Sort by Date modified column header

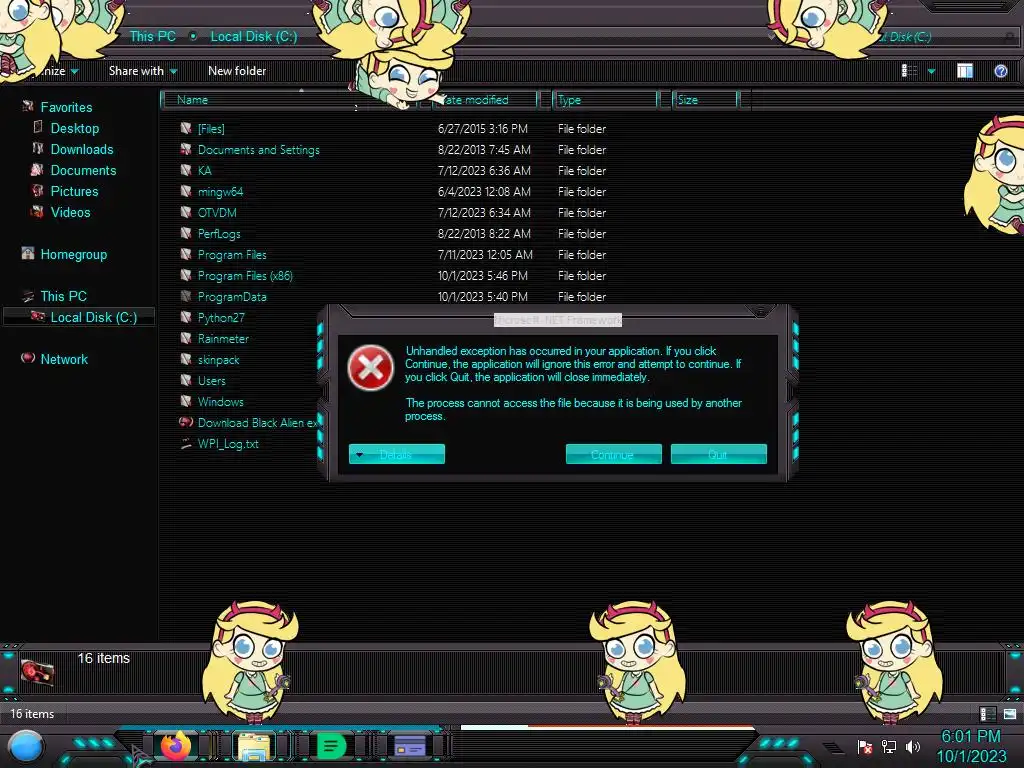click(483, 100)
